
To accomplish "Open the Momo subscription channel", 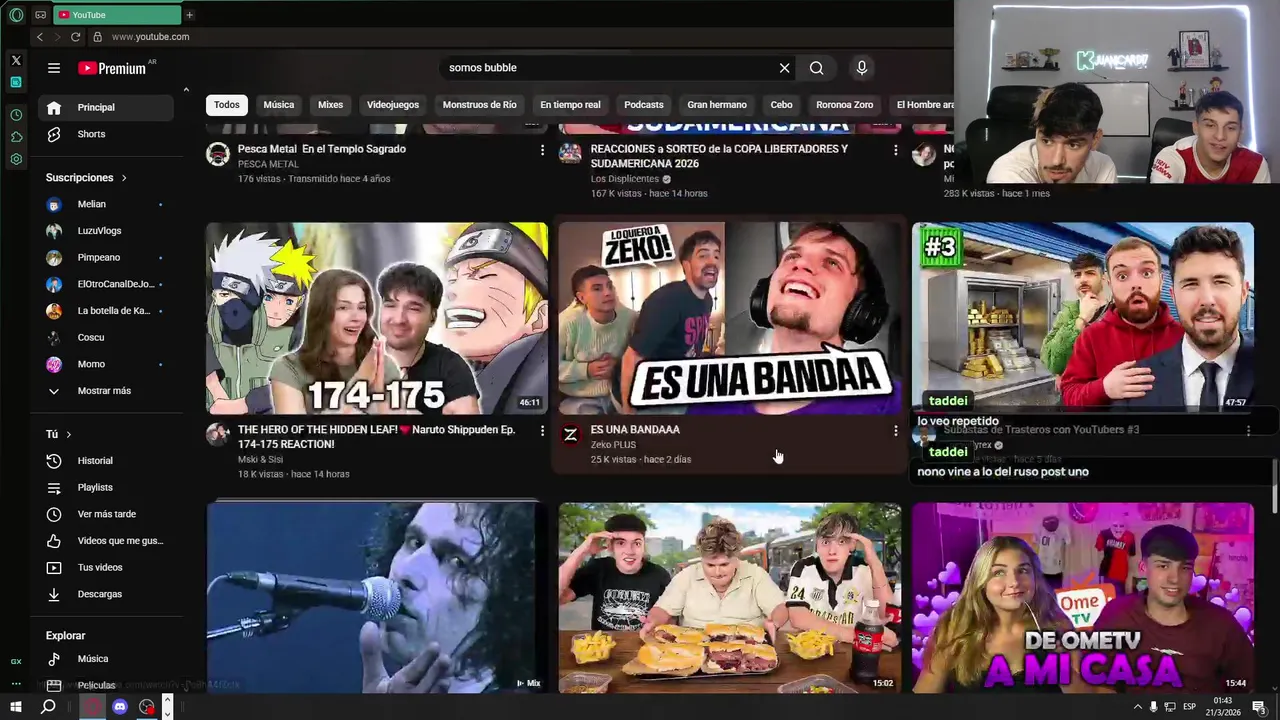I will pos(106,364).
